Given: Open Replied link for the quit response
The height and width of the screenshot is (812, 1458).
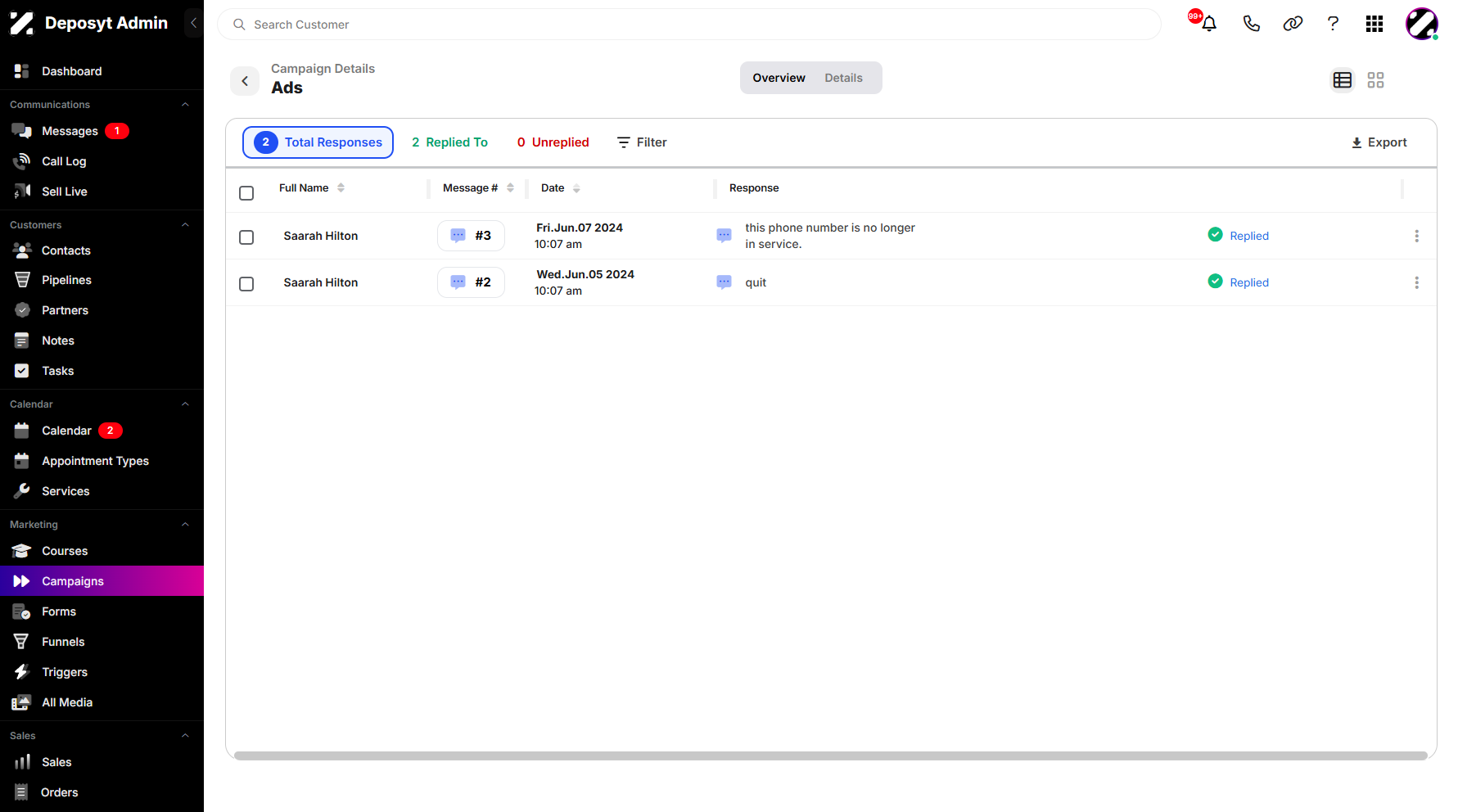Looking at the screenshot, I should [1249, 282].
